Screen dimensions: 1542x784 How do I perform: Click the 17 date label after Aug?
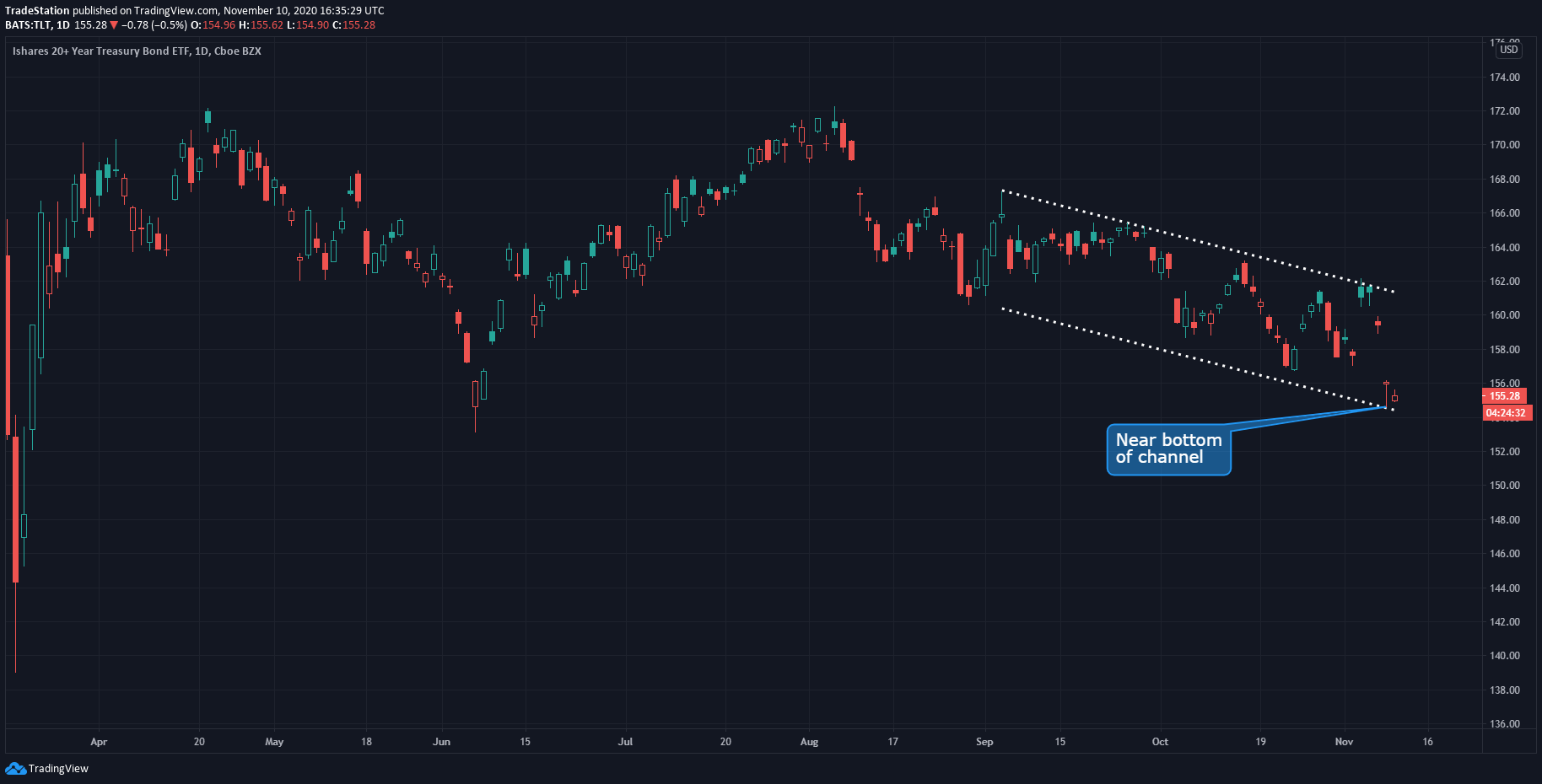[x=892, y=742]
